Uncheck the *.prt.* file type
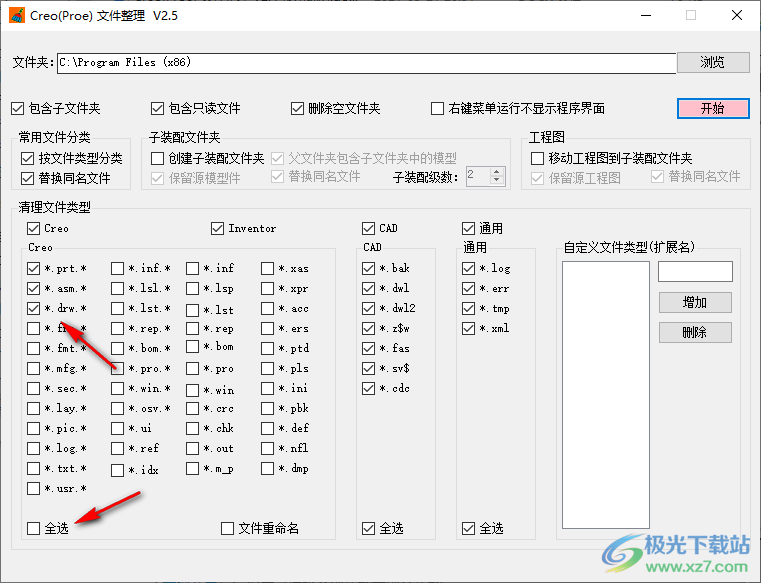This screenshot has width=761, height=583. [x=33, y=268]
